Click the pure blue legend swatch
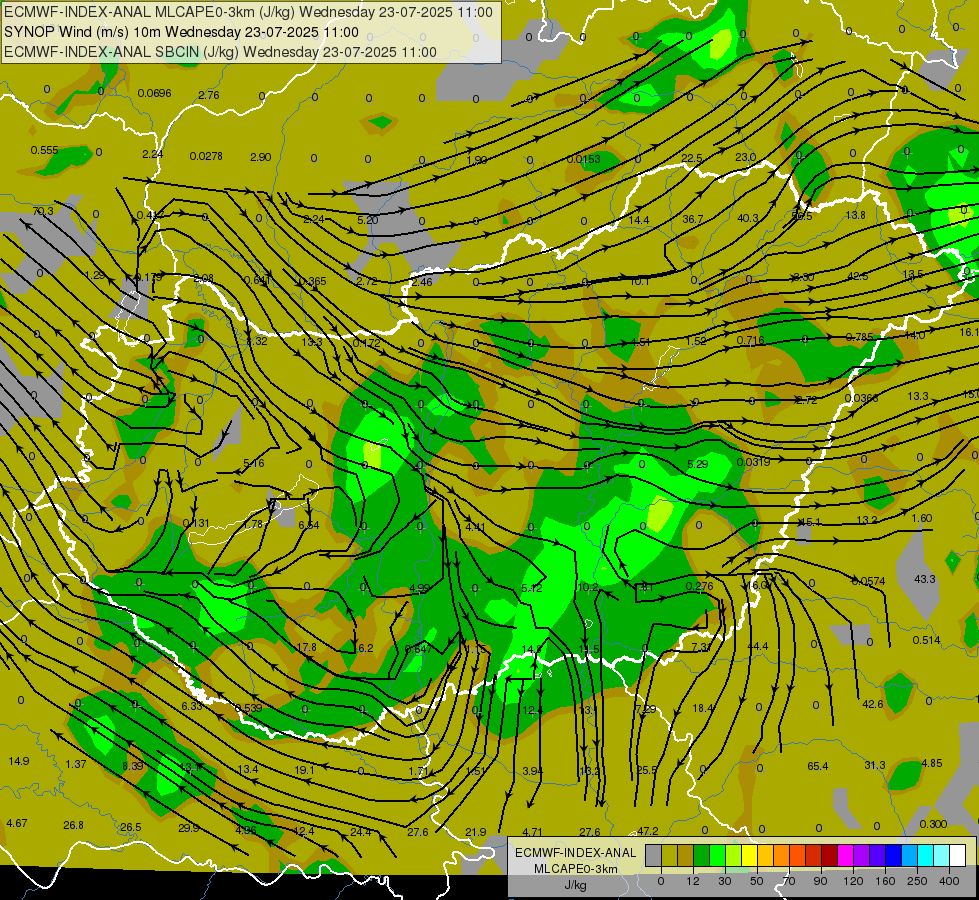This screenshot has width=979, height=900. 893,855
